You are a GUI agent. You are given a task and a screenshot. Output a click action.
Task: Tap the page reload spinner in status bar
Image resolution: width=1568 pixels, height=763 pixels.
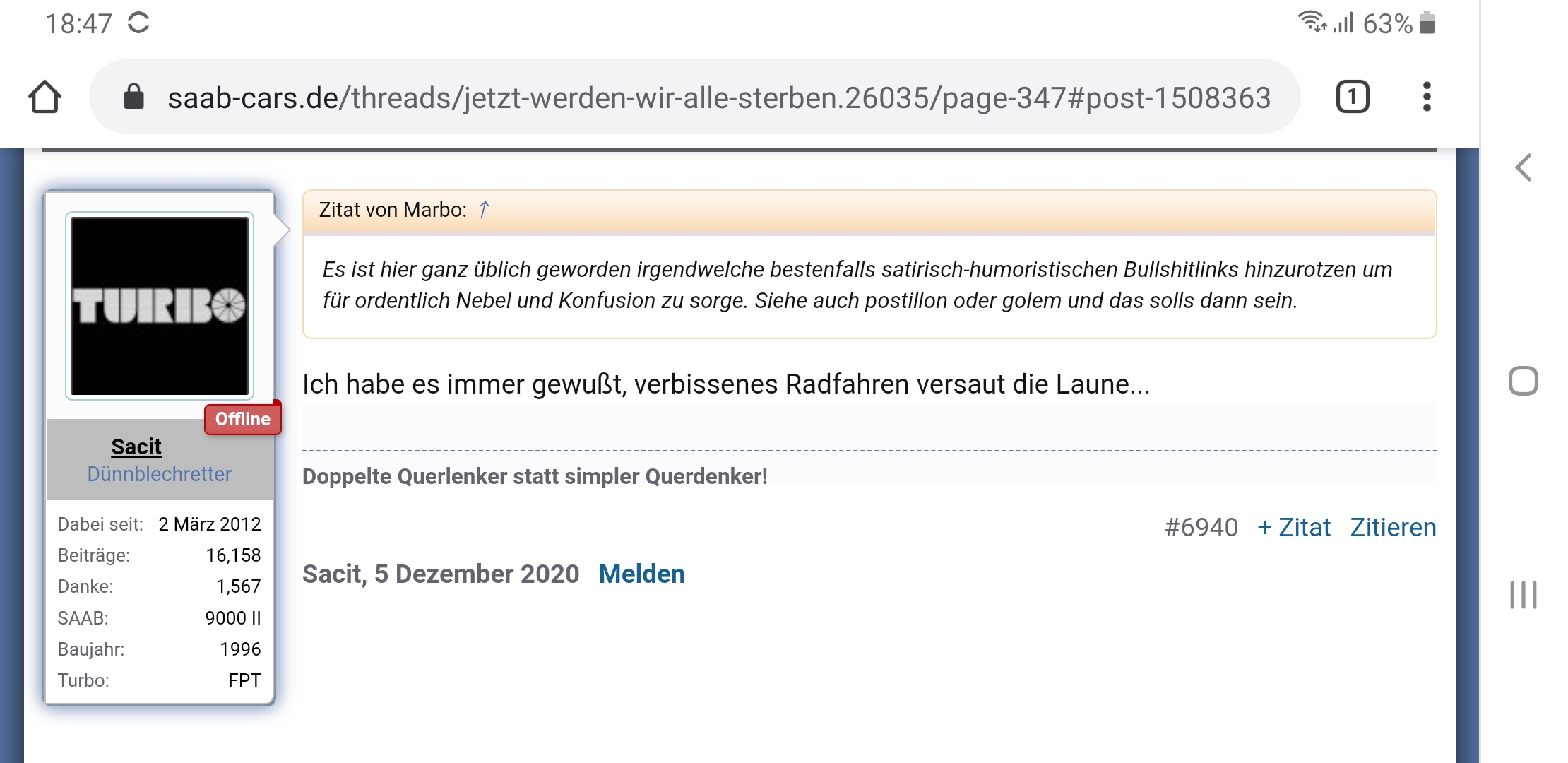(x=138, y=23)
